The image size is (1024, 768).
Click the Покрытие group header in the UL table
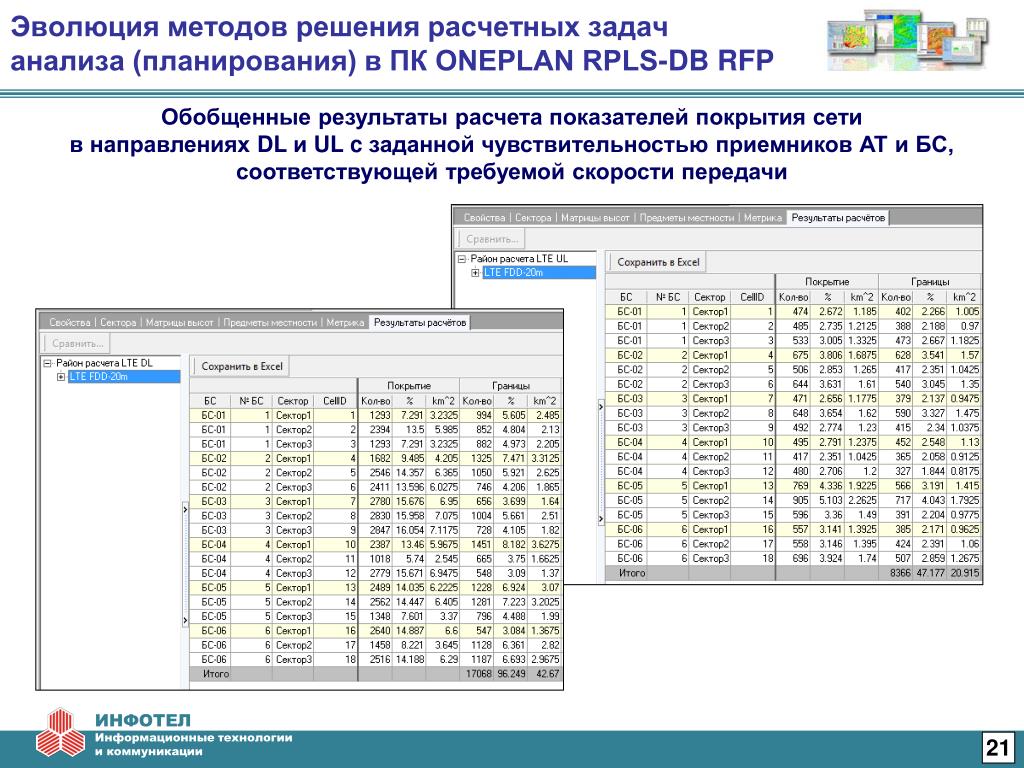click(827, 282)
